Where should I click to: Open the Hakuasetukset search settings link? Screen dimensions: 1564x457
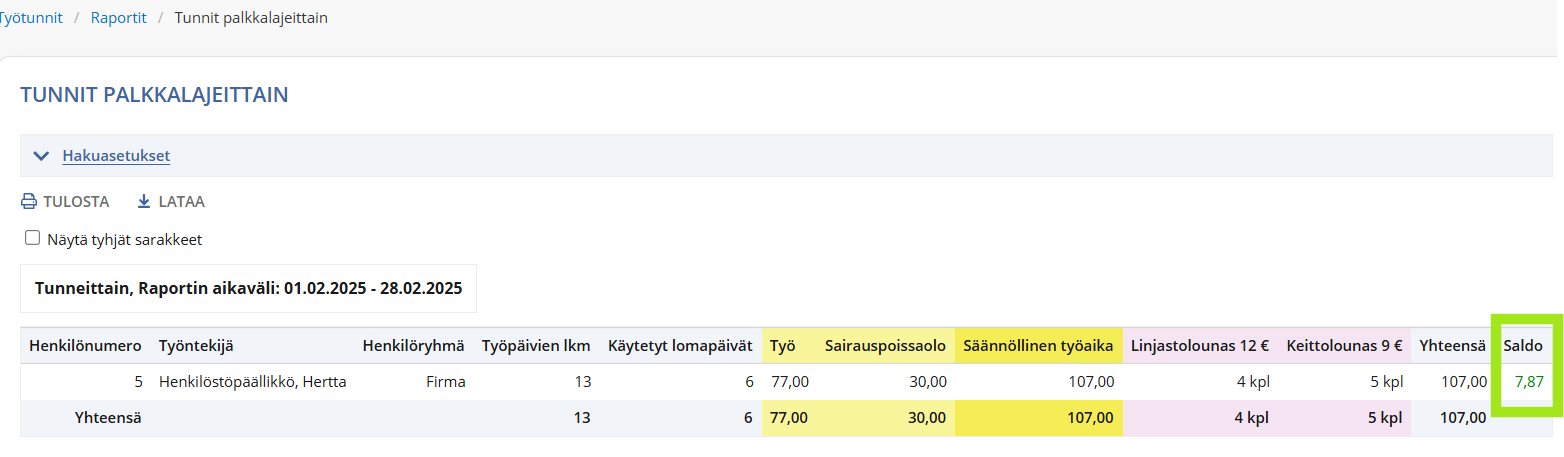coord(116,156)
